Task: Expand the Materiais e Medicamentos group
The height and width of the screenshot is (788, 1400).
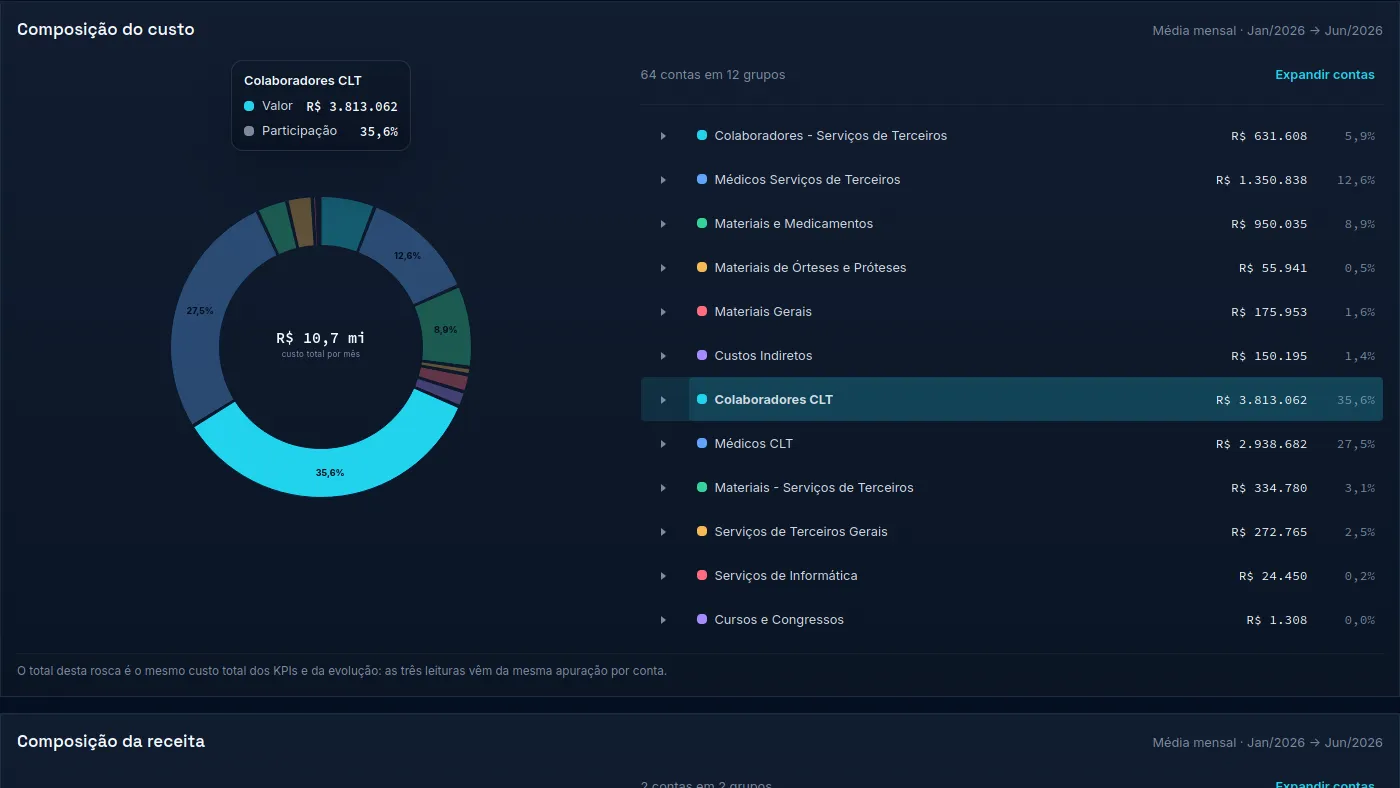Action: [663, 224]
